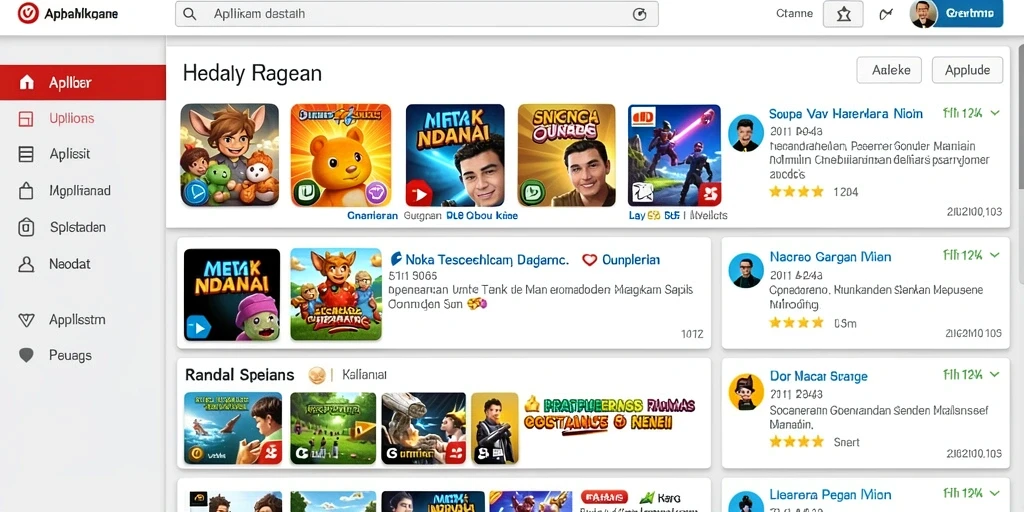Viewport: 1024px width, 512px height.
Task: Expand the chevron beside Nacreo Gargan Mian
Action: click(x=995, y=255)
